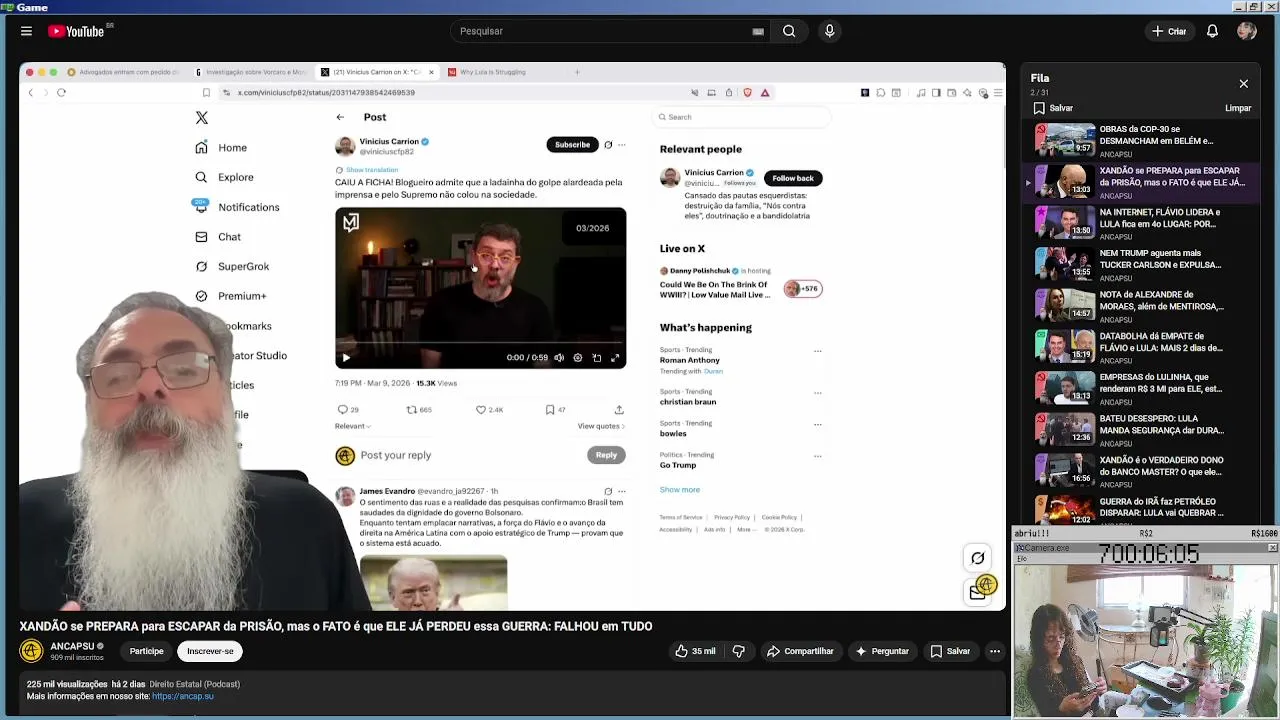Open the Criar create menu
The image size is (1280, 720).
coord(1168,31)
